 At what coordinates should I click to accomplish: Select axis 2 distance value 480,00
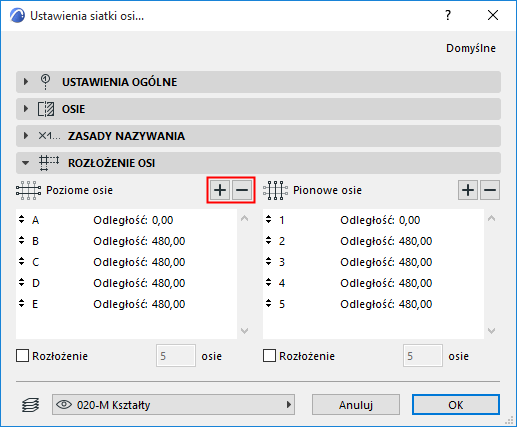(416, 241)
